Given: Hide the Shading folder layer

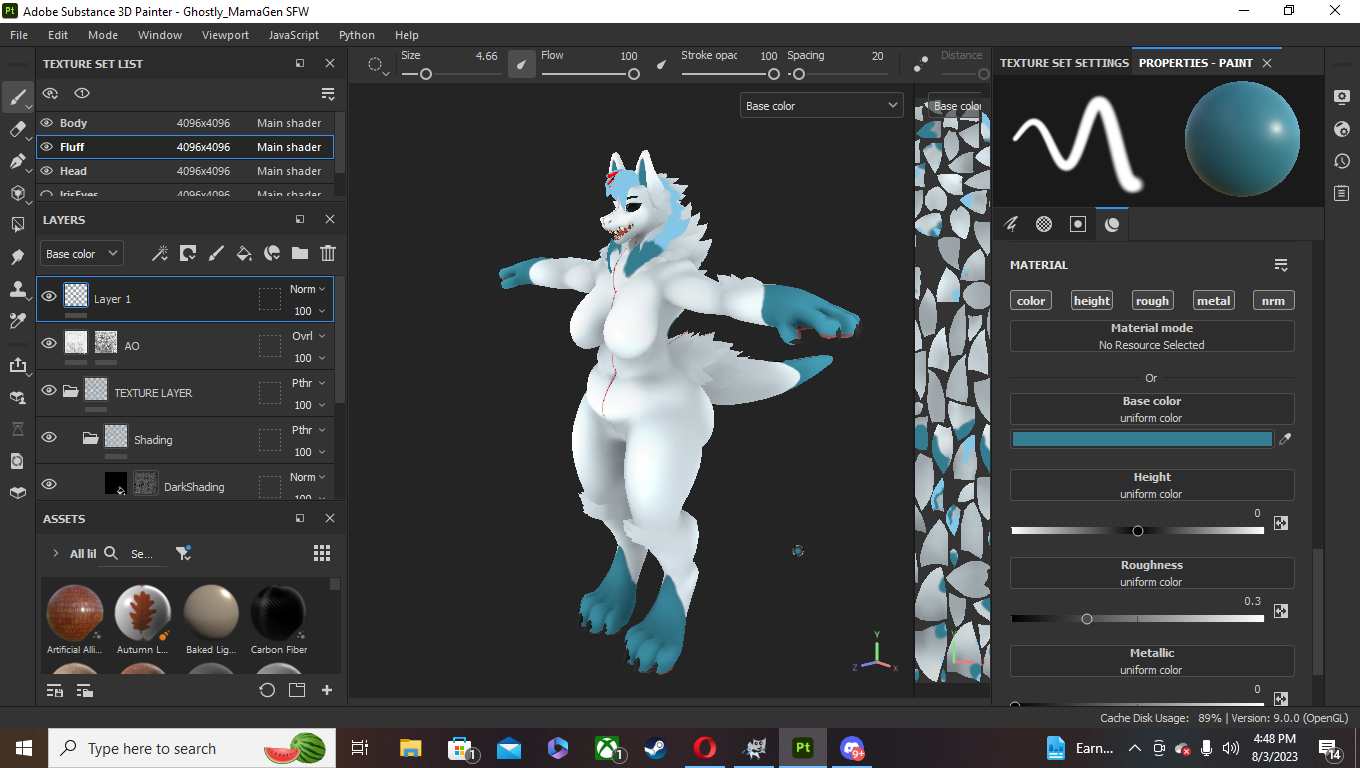Looking at the screenshot, I should 49,437.
